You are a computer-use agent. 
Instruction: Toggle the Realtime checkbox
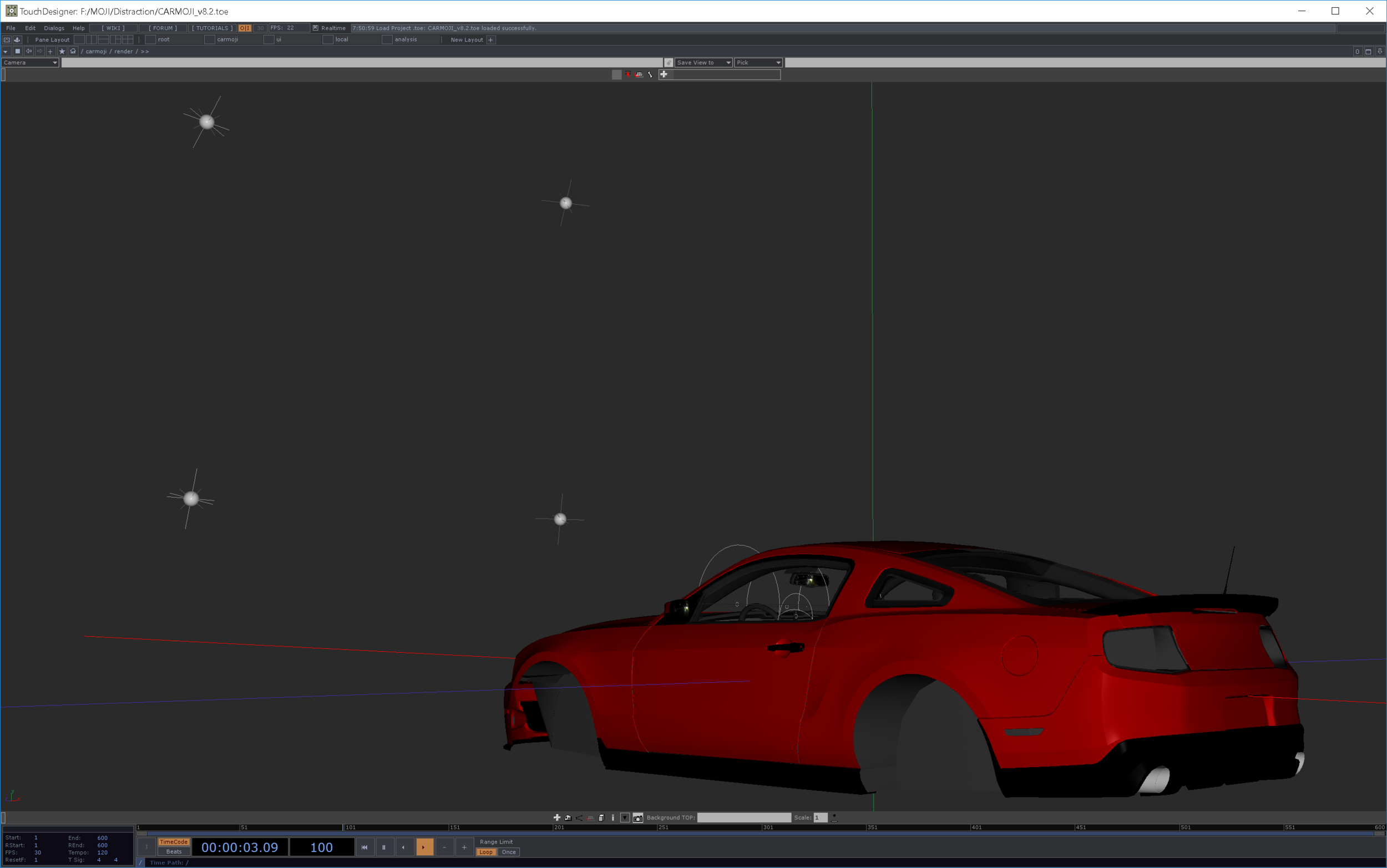click(x=315, y=28)
